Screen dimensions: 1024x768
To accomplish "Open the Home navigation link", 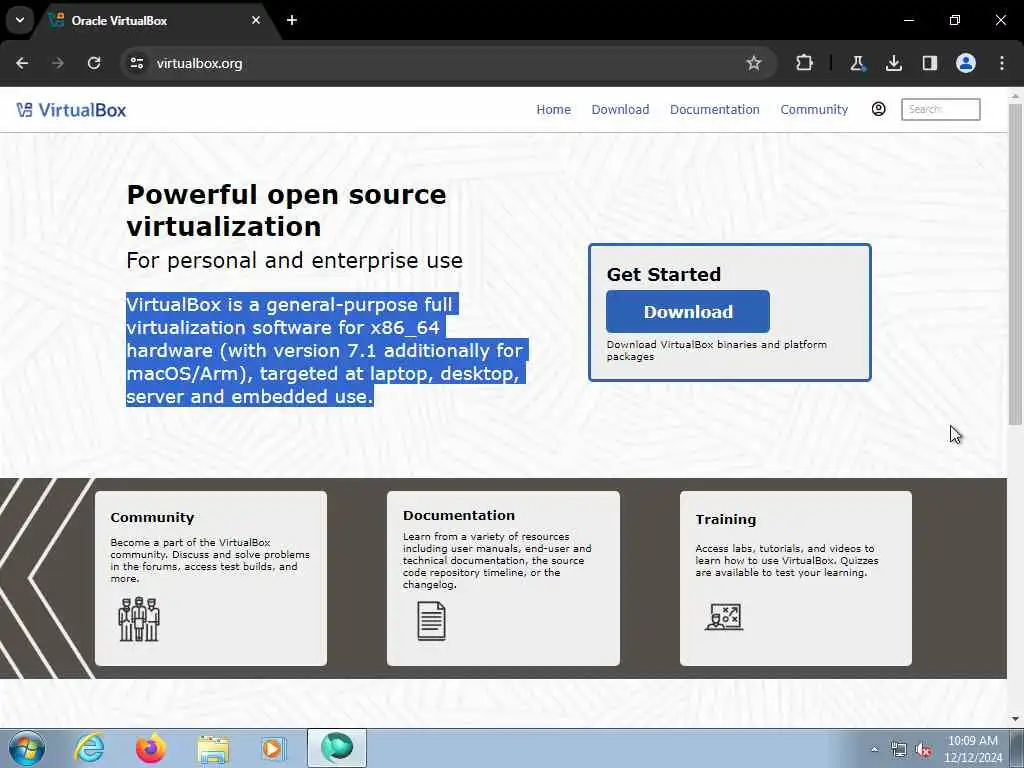I will [553, 110].
